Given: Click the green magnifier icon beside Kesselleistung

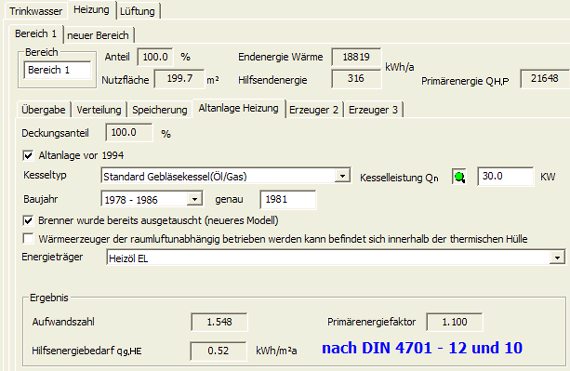Looking at the screenshot, I should (x=459, y=177).
